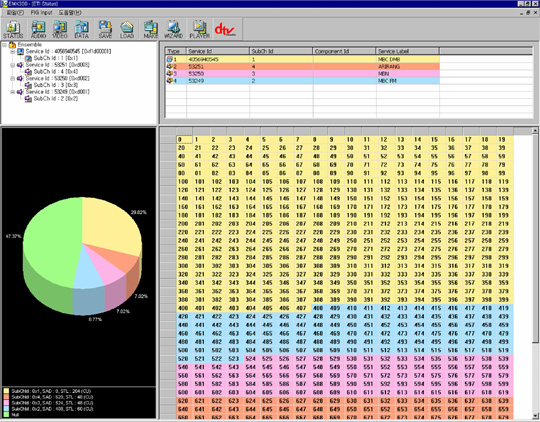This screenshot has width=540, height=422.
Task: Sort by the Type column header
Action: tap(176, 51)
